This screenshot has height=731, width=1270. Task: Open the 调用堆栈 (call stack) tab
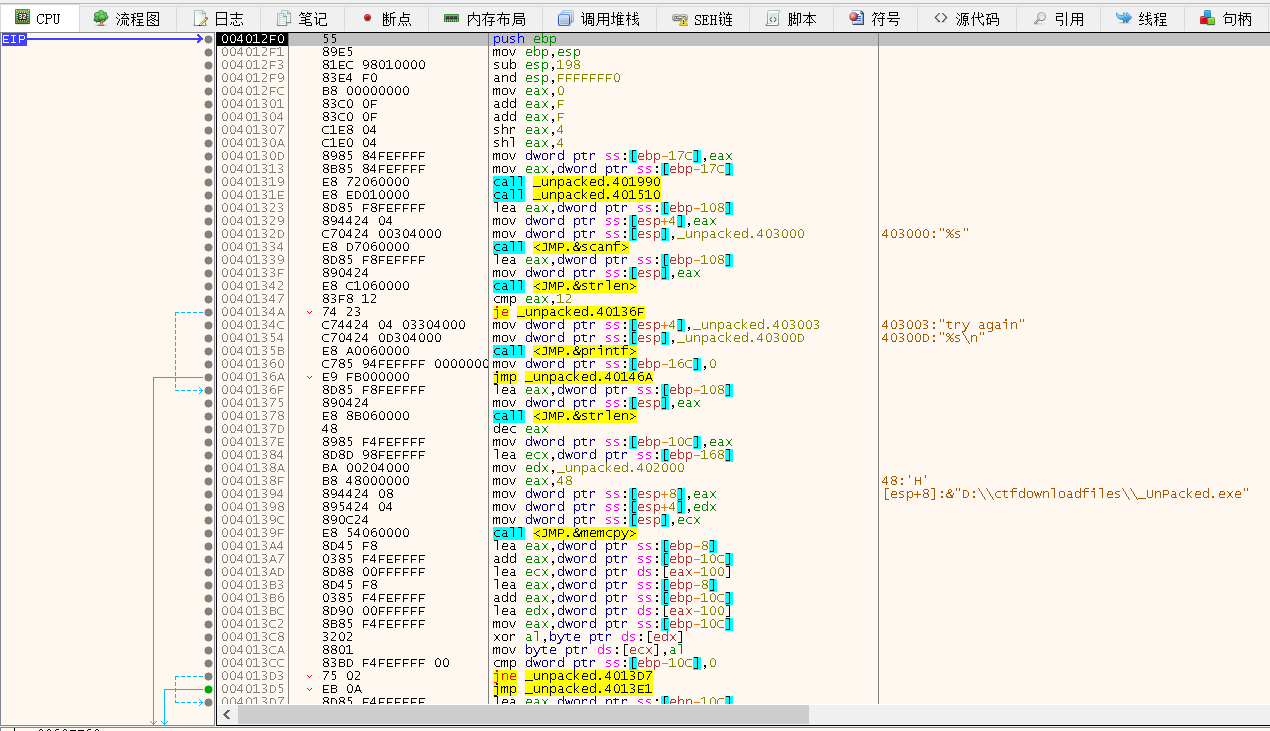point(599,18)
